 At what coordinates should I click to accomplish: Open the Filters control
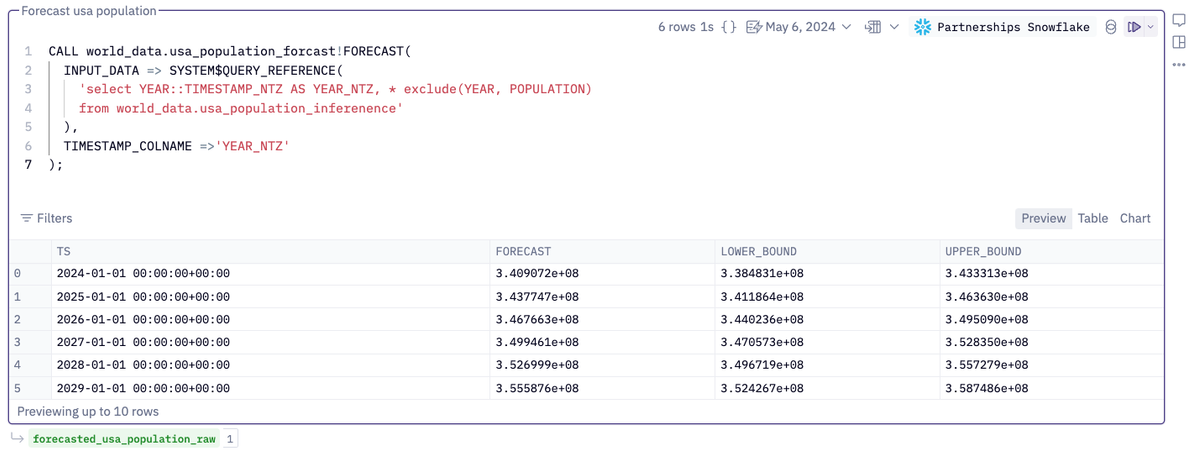47,218
